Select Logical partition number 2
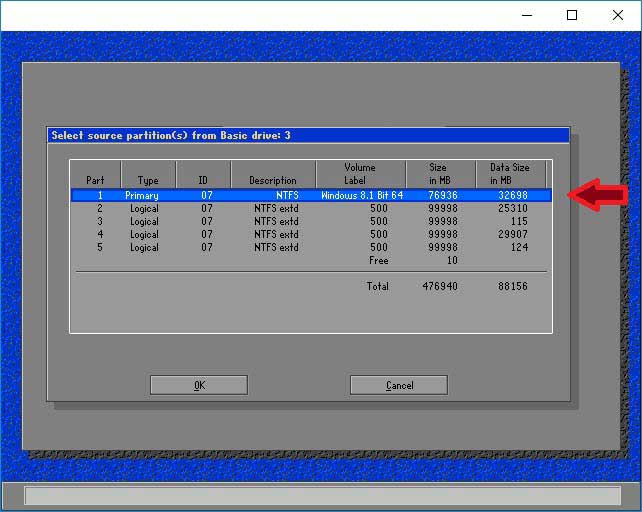The image size is (642, 512). pyautogui.click(x=310, y=208)
